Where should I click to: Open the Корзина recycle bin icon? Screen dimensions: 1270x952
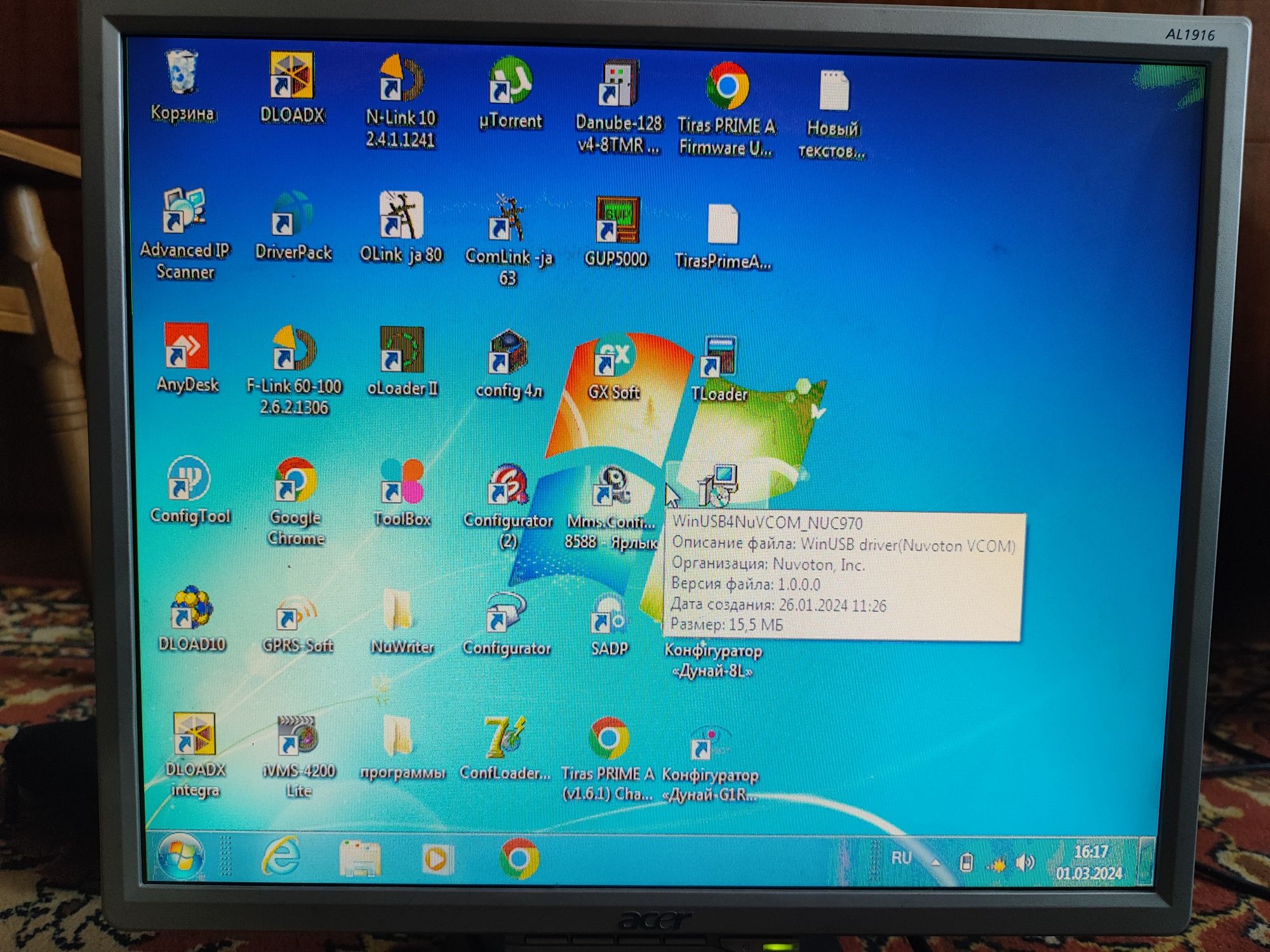pos(182,86)
